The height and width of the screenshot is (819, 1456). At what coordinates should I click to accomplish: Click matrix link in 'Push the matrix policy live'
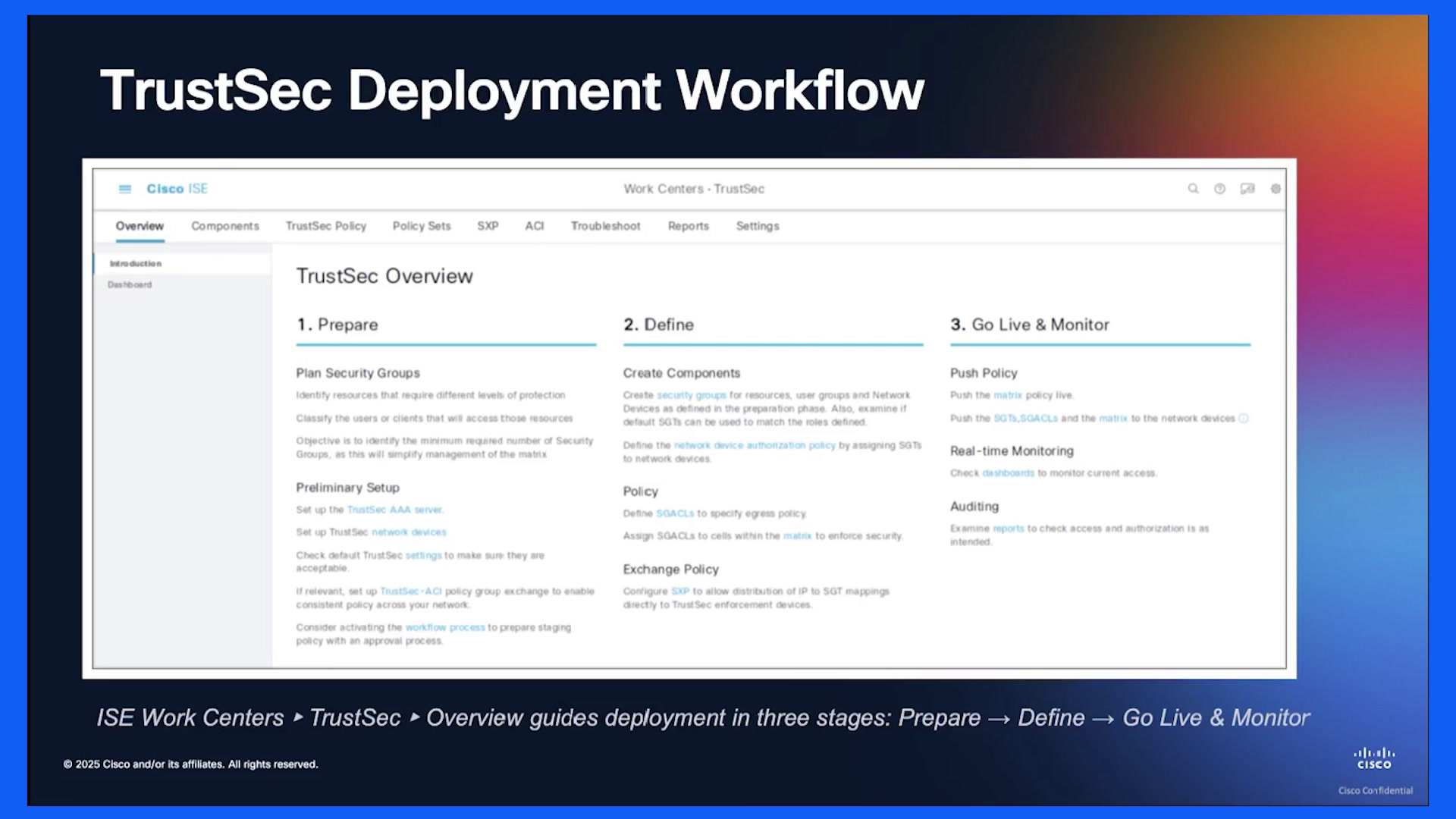1008,396
